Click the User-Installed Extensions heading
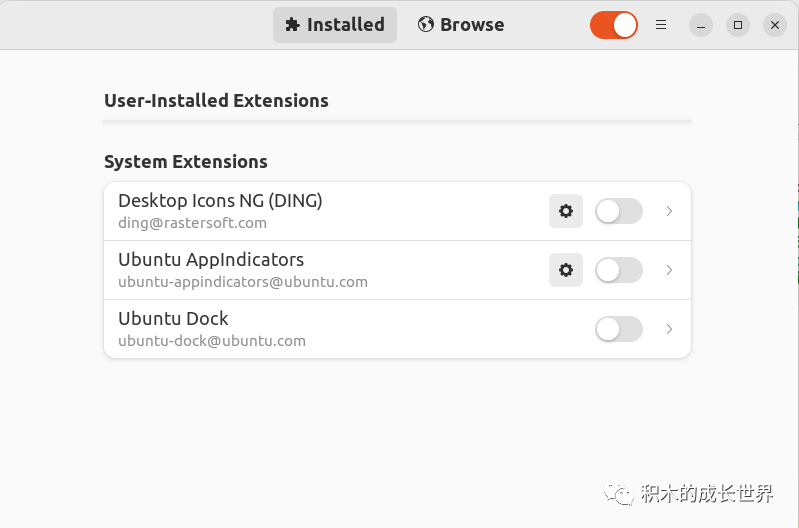Image resolution: width=799 pixels, height=528 pixels. pyautogui.click(x=217, y=101)
